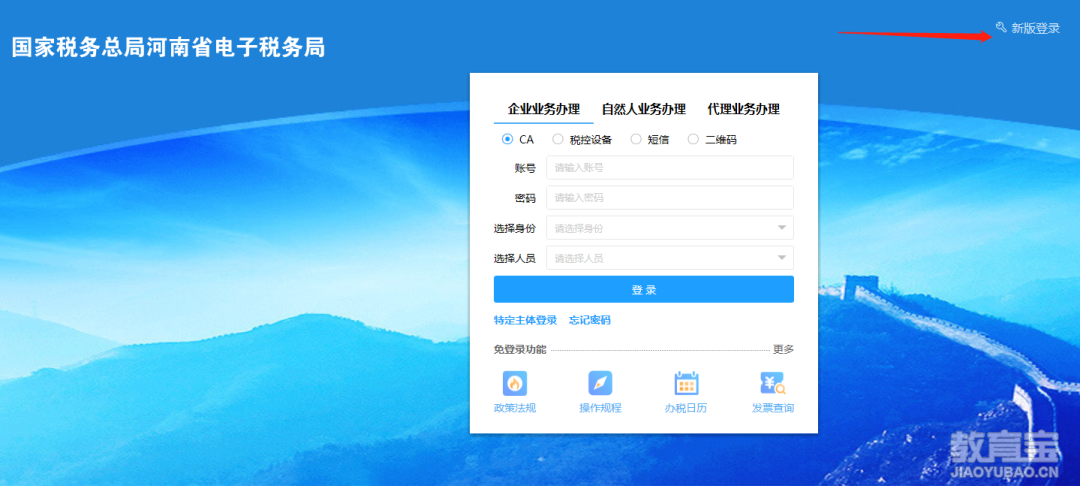Image resolution: width=1080 pixels, height=501 pixels.
Task: Click the 国家税务总局河南省电子税务局 title
Action: [x=169, y=48]
